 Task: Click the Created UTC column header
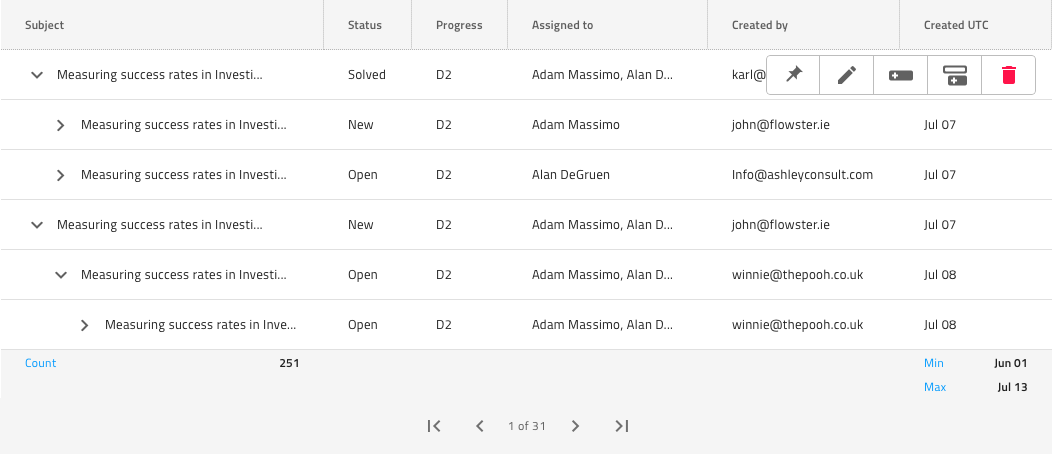coord(956,25)
